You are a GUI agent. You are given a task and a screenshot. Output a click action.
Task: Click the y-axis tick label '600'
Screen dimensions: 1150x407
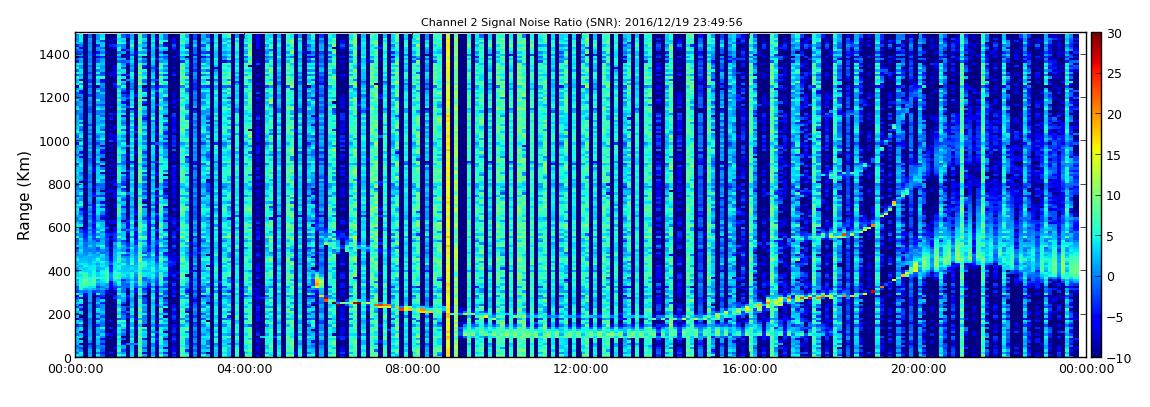[60, 228]
